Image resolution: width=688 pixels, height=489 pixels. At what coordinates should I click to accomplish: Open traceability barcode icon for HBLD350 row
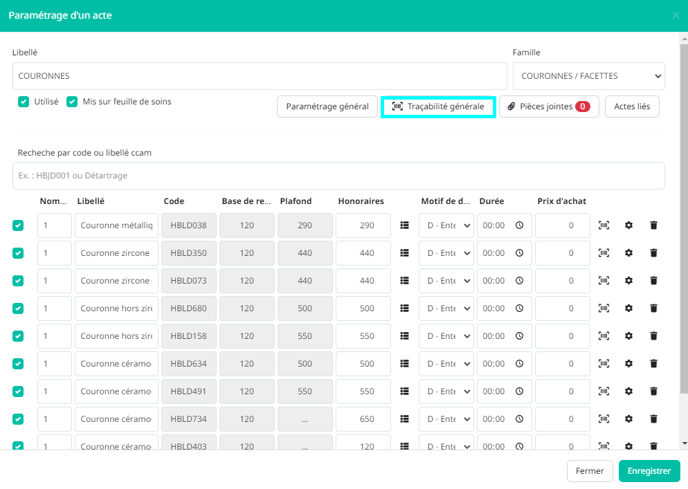(x=604, y=253)
